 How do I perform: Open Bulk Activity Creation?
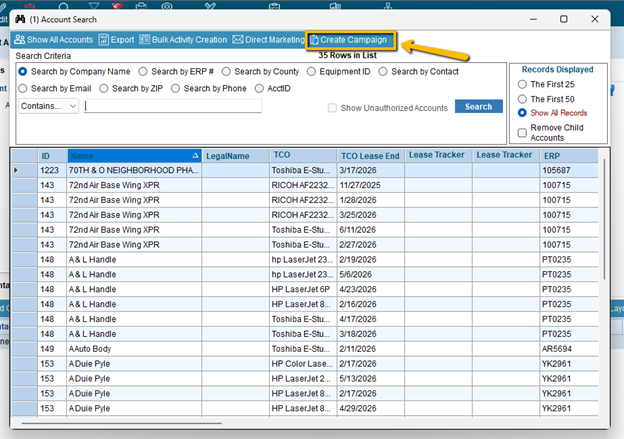pos(183,40)
